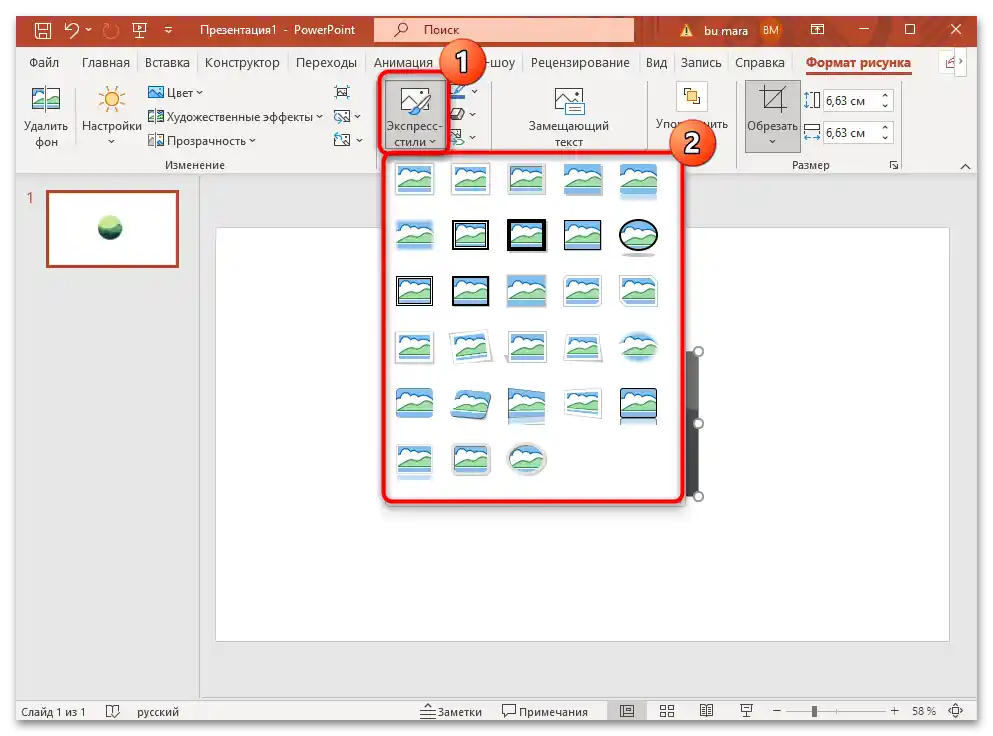The height and width of the screenshot is (736, 993).
Task: Open the Обрезать dropdown arrow
Action: (x=771, y=140)
